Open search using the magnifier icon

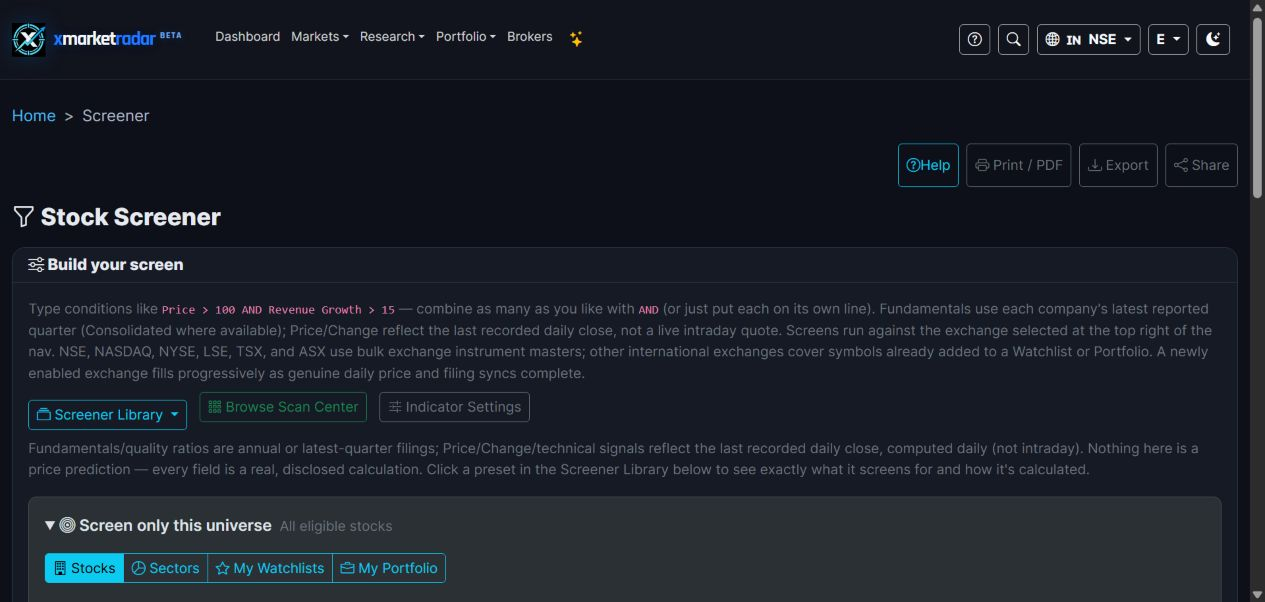click(1013, 39)
